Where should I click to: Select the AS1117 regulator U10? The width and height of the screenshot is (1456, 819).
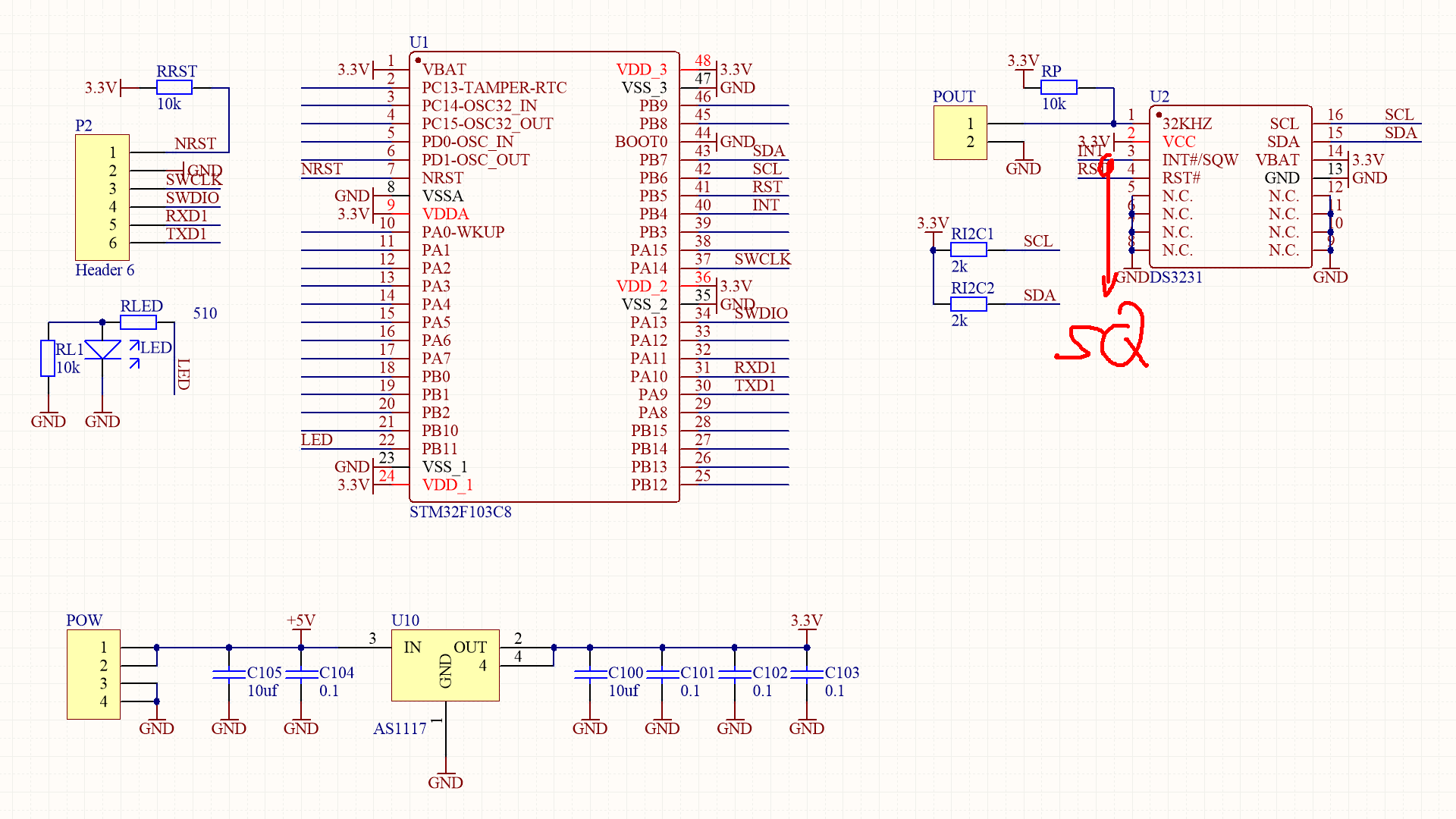[445, 666]
